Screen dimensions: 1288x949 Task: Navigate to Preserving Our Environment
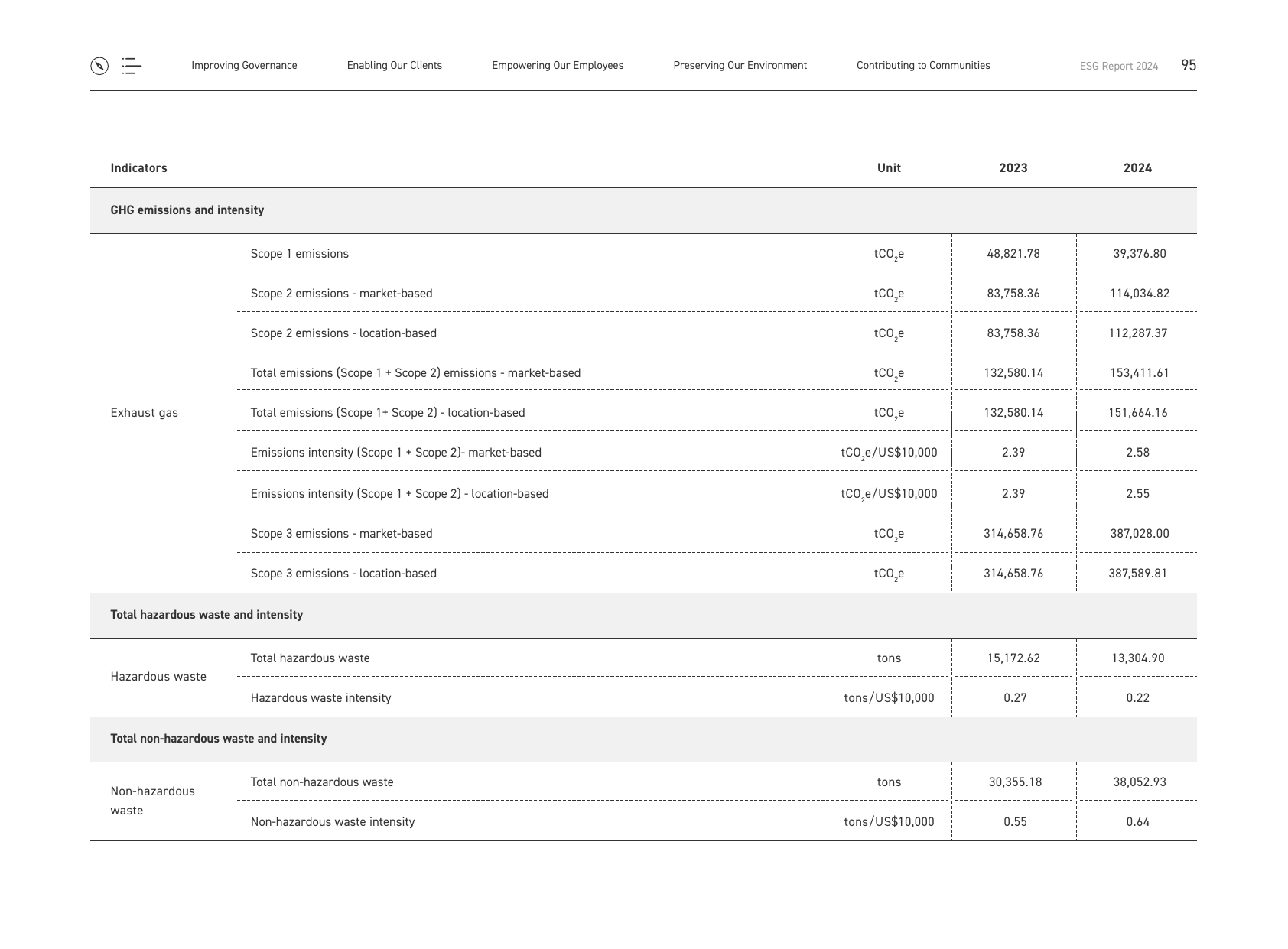point(740,66)
